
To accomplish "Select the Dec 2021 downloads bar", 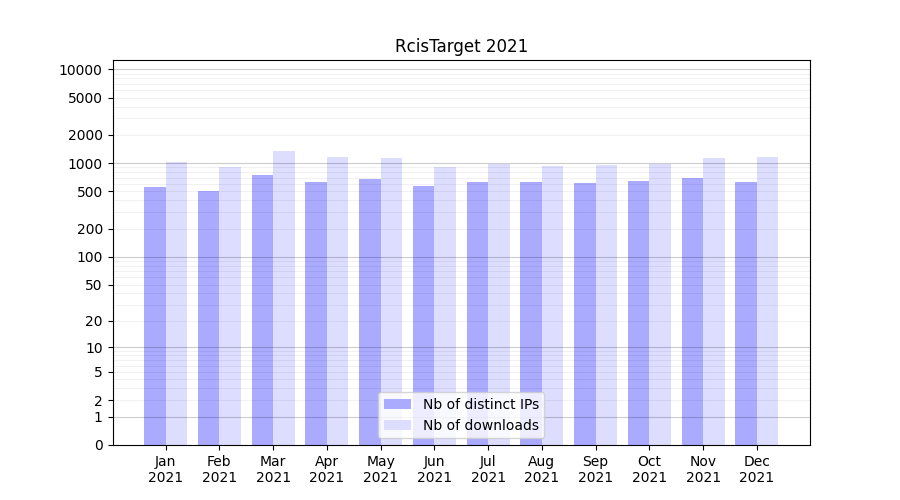I will pyautogui.click(x=767, y=300).
